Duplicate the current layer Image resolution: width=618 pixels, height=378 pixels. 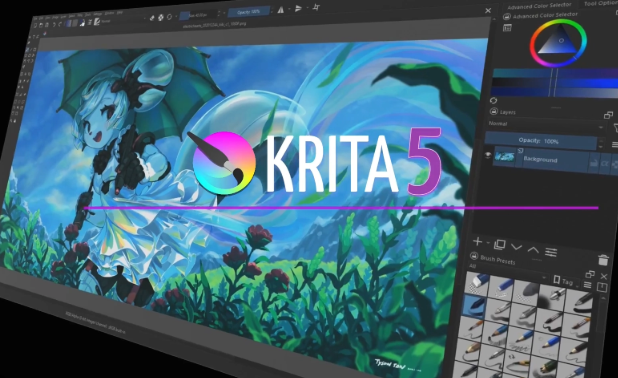[x=499, y=245]
